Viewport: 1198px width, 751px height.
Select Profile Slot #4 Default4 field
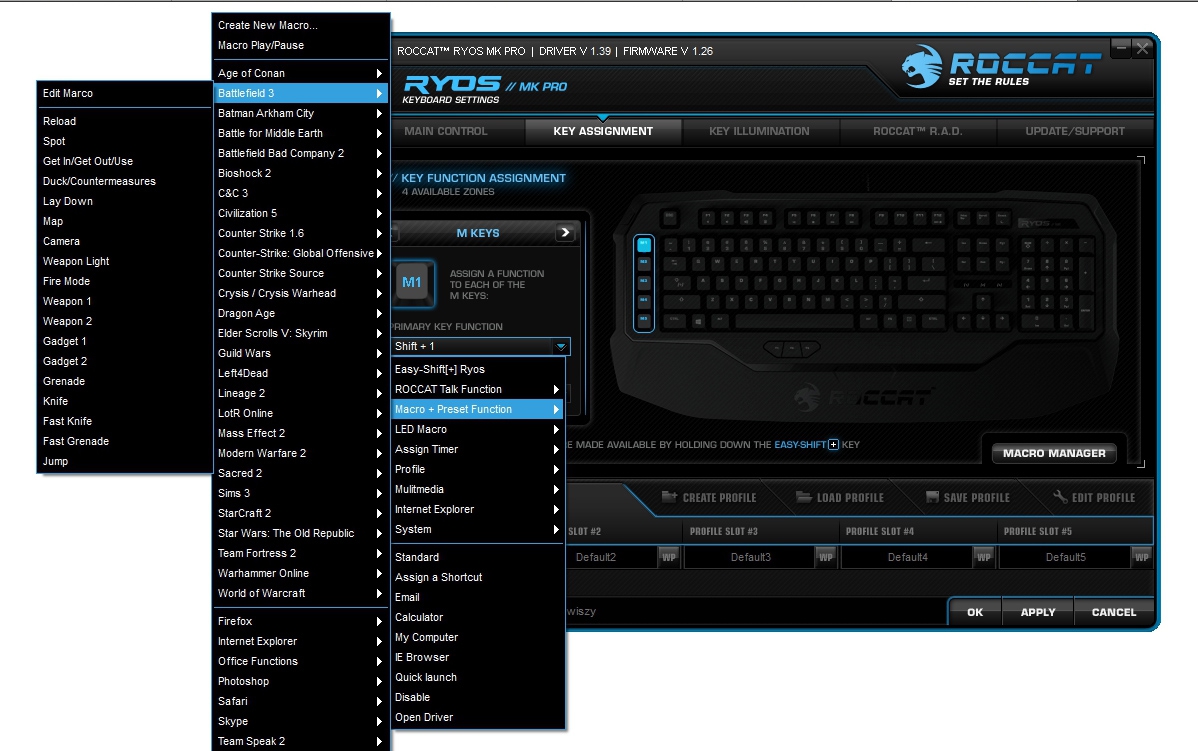click(x=908, y=557)
